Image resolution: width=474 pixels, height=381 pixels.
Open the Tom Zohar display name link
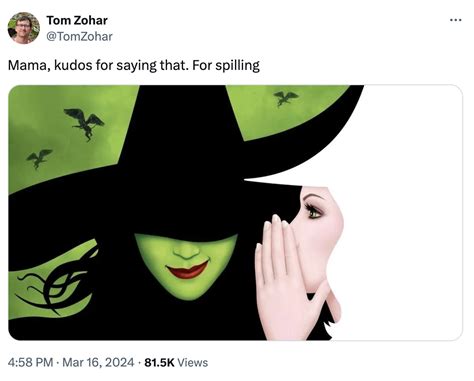pyautogui.click(x=77, y=20)
